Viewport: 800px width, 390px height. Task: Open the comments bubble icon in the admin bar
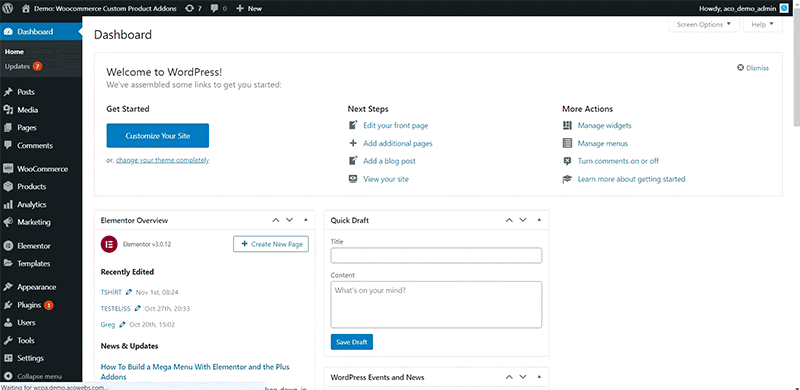point(215,8)
